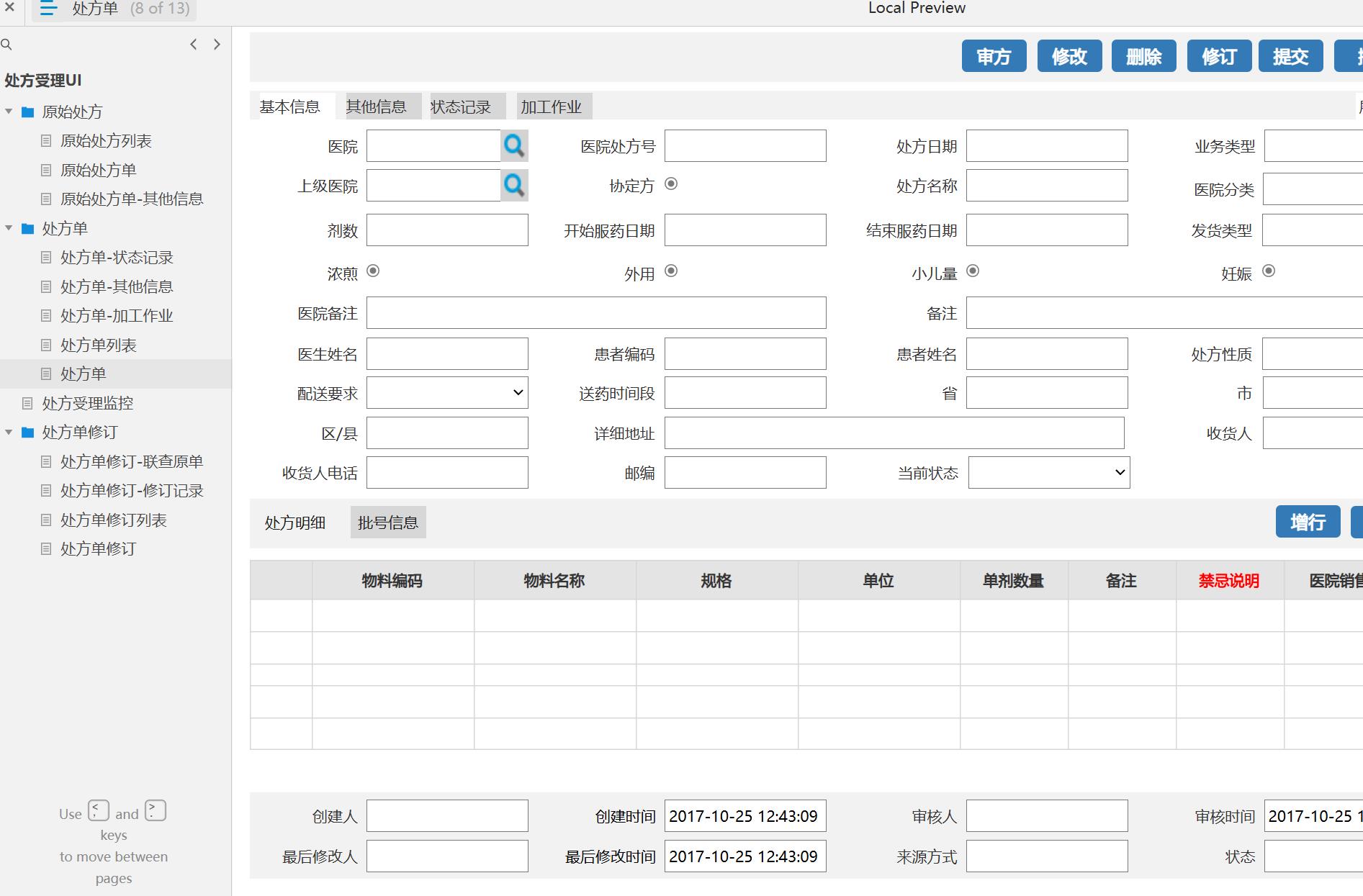Collapse the 处方单 tree folder
Viewport: 1363px width, 896px height.
(9, 228)
